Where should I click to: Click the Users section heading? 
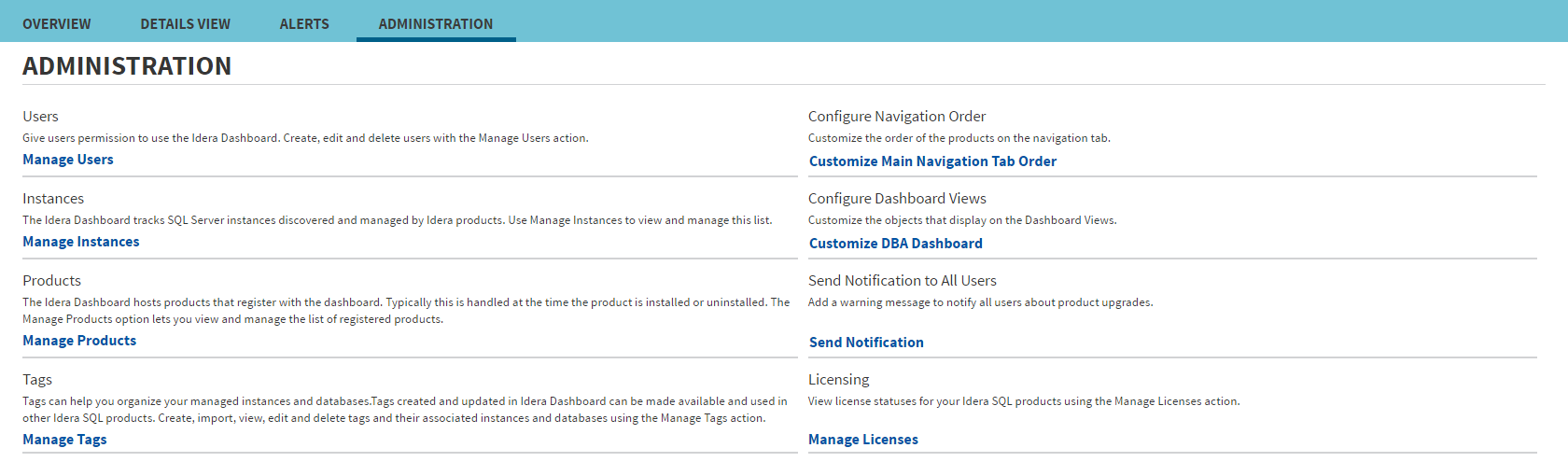pos(40,117)
